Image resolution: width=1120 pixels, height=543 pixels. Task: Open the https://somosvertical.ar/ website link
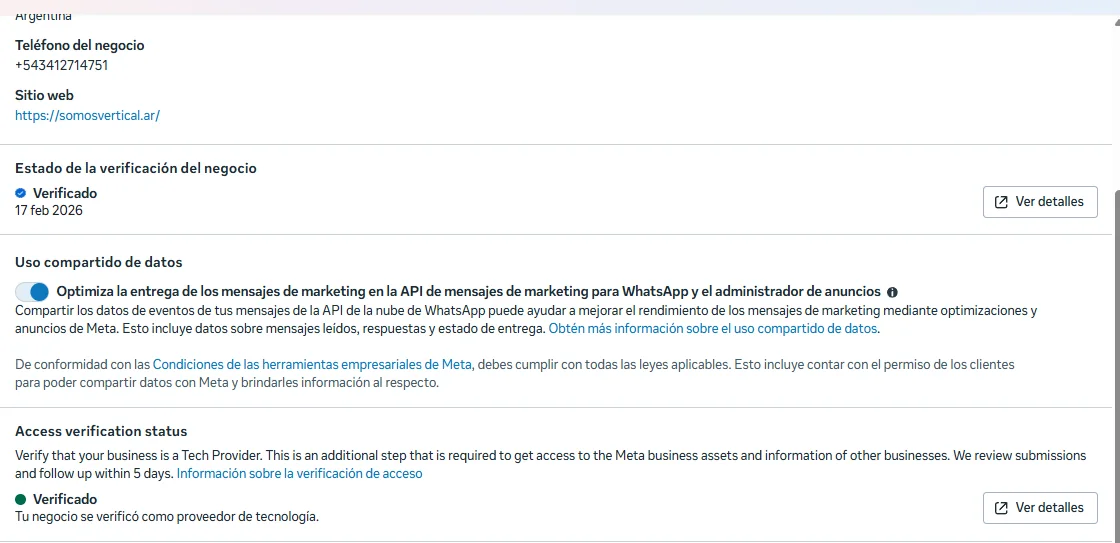point(87,115)
